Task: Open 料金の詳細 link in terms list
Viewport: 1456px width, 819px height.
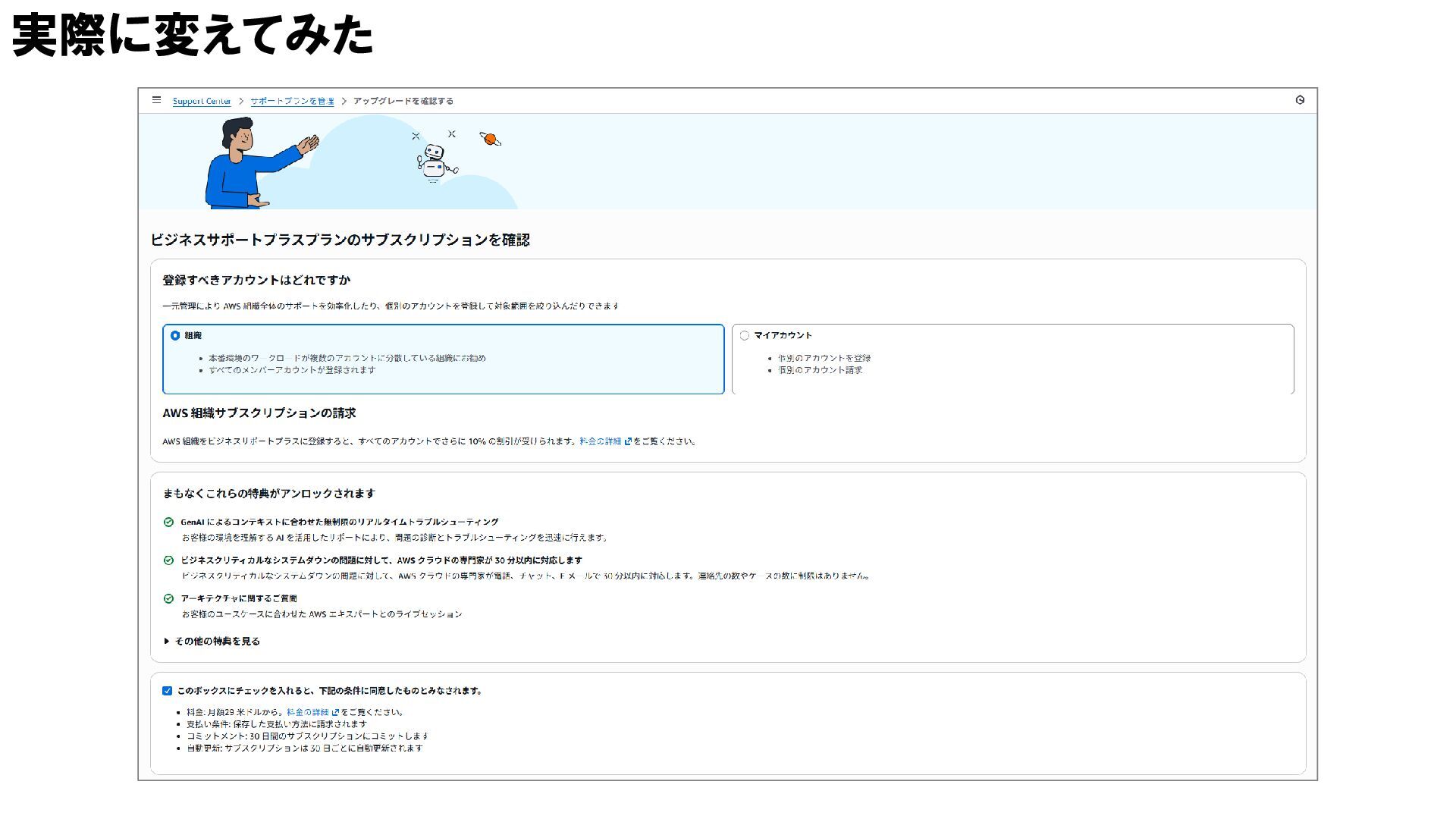Action: point(307,713)
